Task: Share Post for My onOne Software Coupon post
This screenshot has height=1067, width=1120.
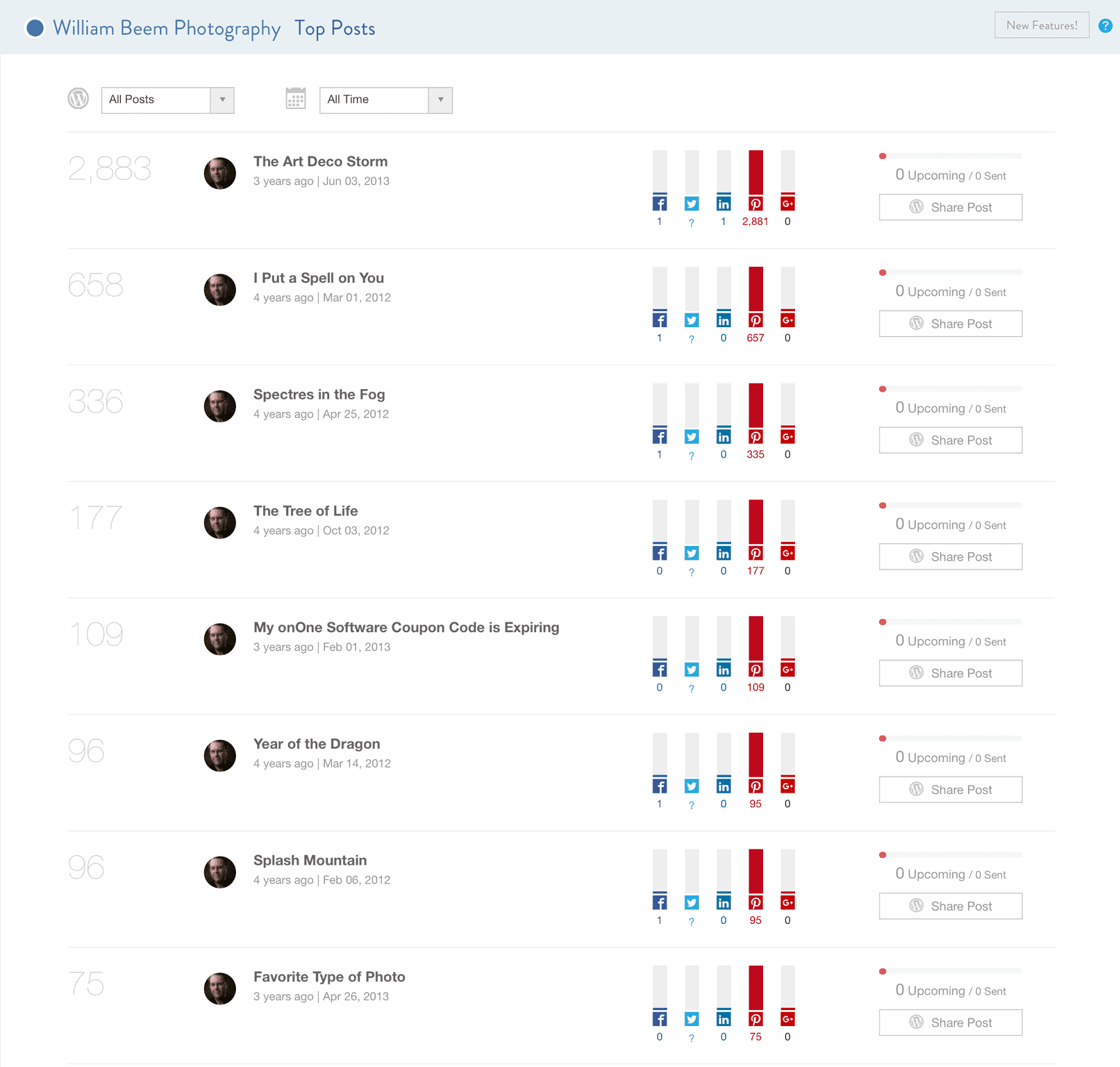Action: (x=950, y=673)
